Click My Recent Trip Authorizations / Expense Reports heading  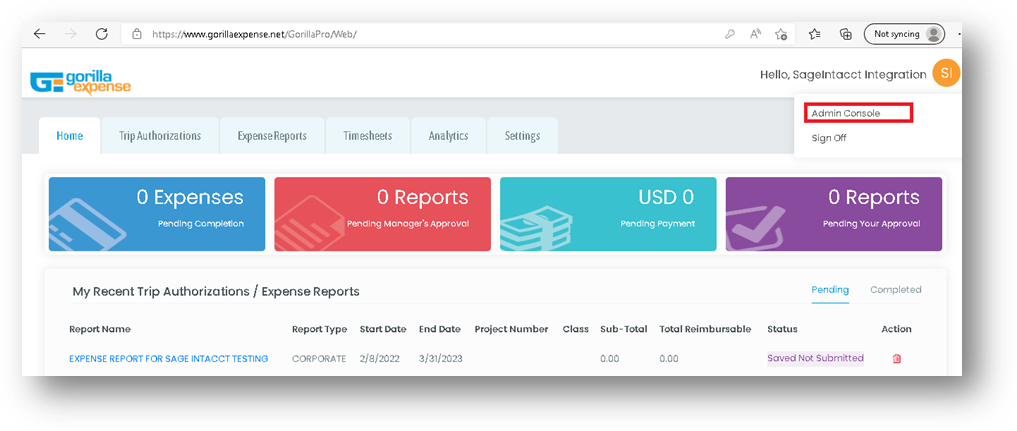pos(216,292)
